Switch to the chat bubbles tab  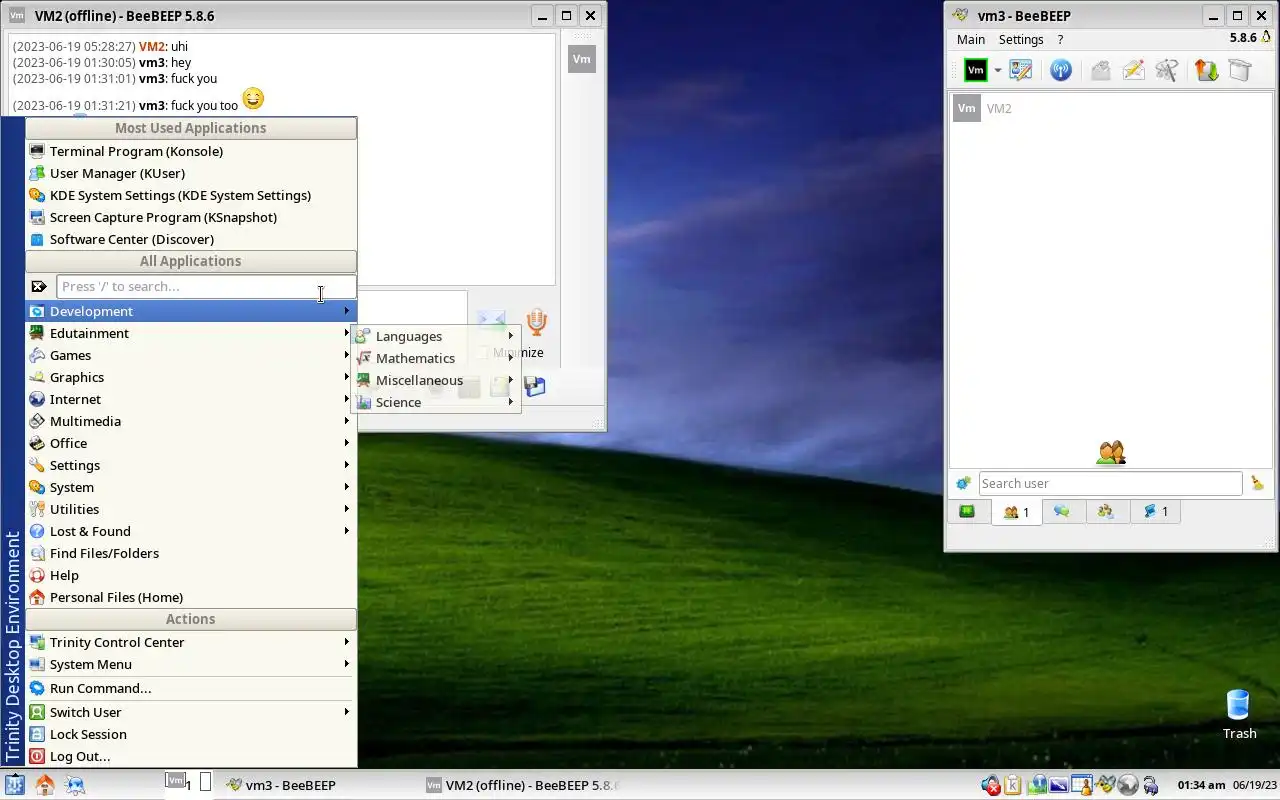[1062, 511]
